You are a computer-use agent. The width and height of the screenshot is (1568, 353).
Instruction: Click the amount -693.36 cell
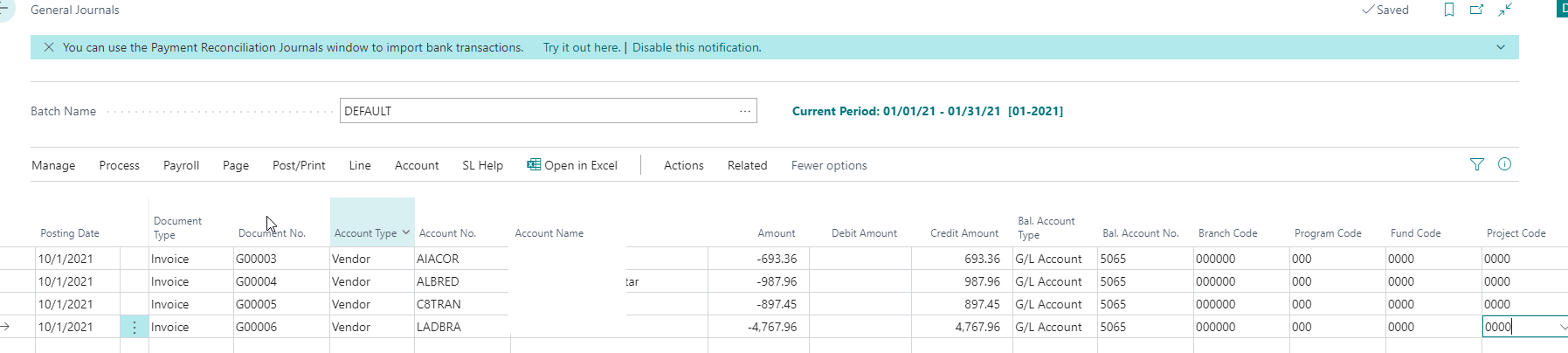click(758, 259)
